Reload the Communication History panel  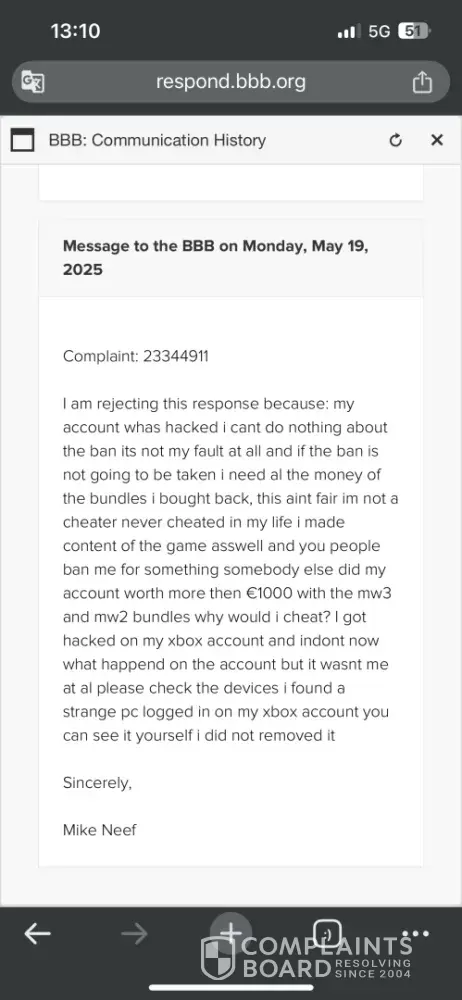tap(396, 140)
